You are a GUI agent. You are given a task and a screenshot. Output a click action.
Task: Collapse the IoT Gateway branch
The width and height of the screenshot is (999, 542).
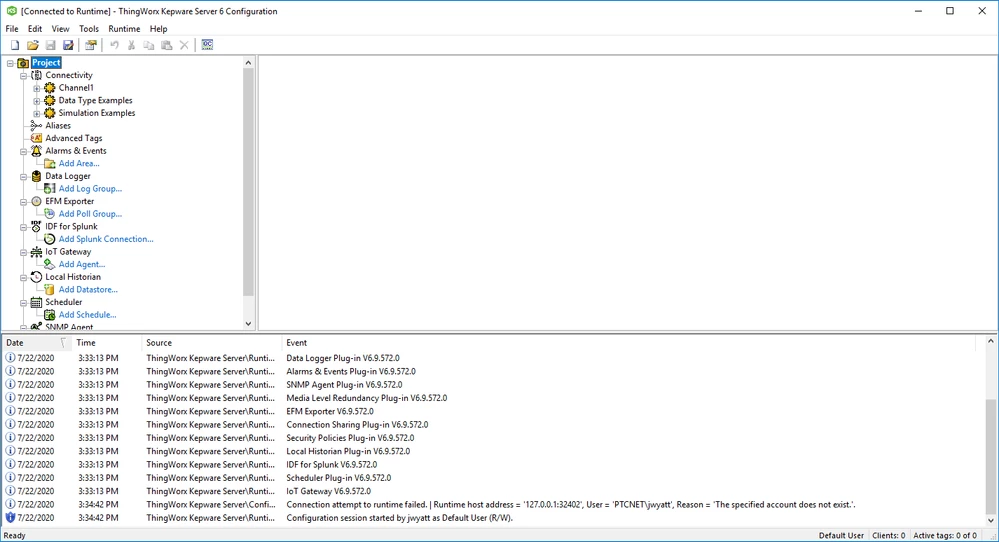24,252
